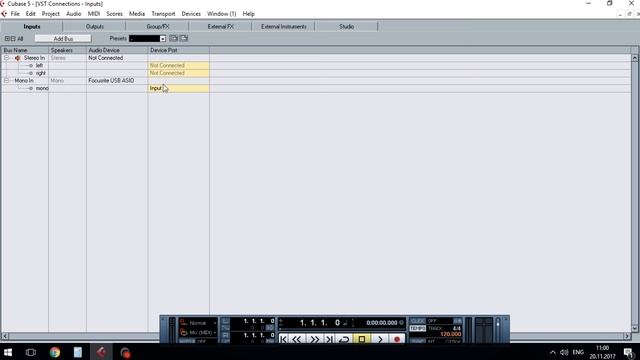Click the remove preset icon beside Presets

tap(184, 38)
